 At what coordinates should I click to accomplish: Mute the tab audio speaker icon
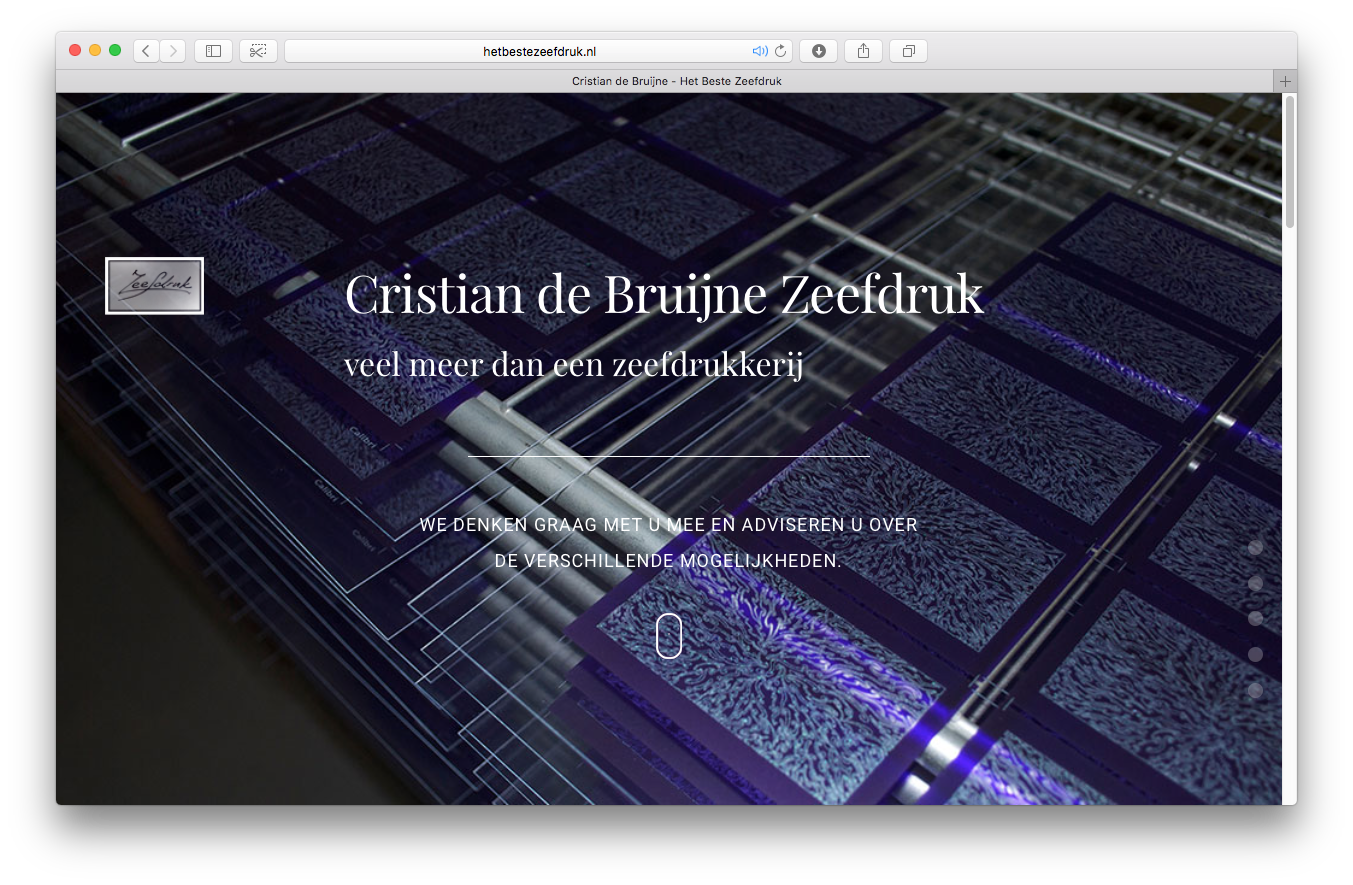(759, 51)
